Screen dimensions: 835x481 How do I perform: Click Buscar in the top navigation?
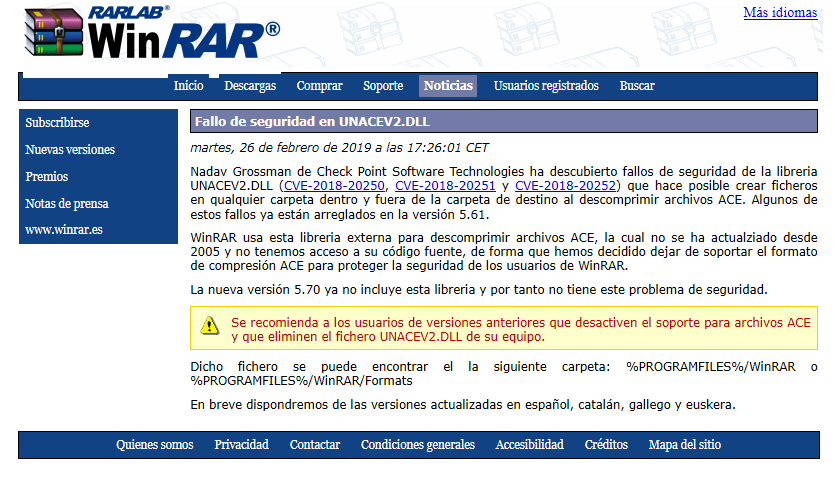click(637, 86)
